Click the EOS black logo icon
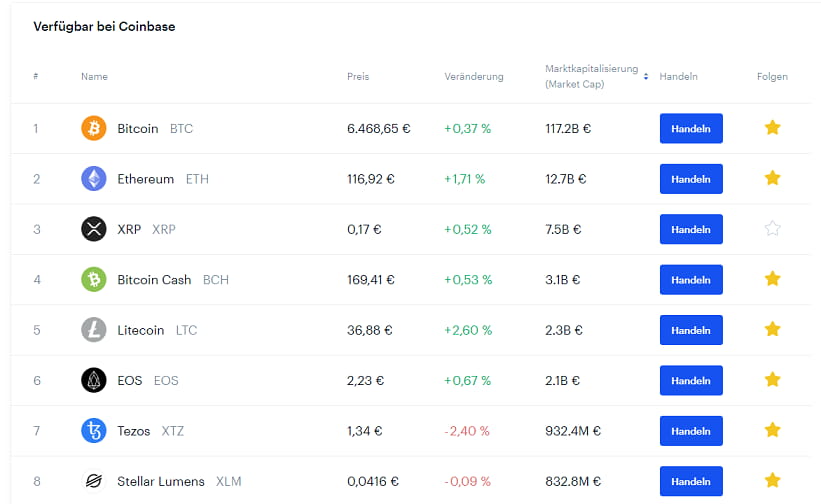 tap(94, 380)
